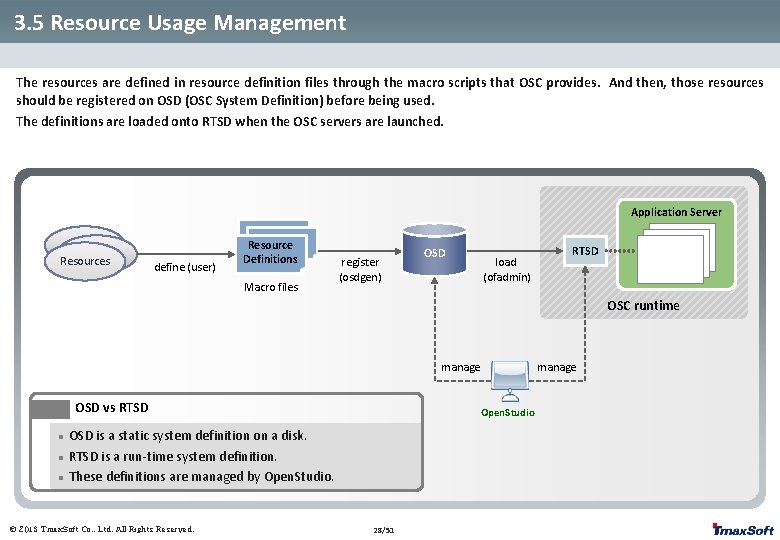Viewport: 780px width, 540px height.
Task: Click the 'manage' label near RTSD line
Action: tap(557, 367)
